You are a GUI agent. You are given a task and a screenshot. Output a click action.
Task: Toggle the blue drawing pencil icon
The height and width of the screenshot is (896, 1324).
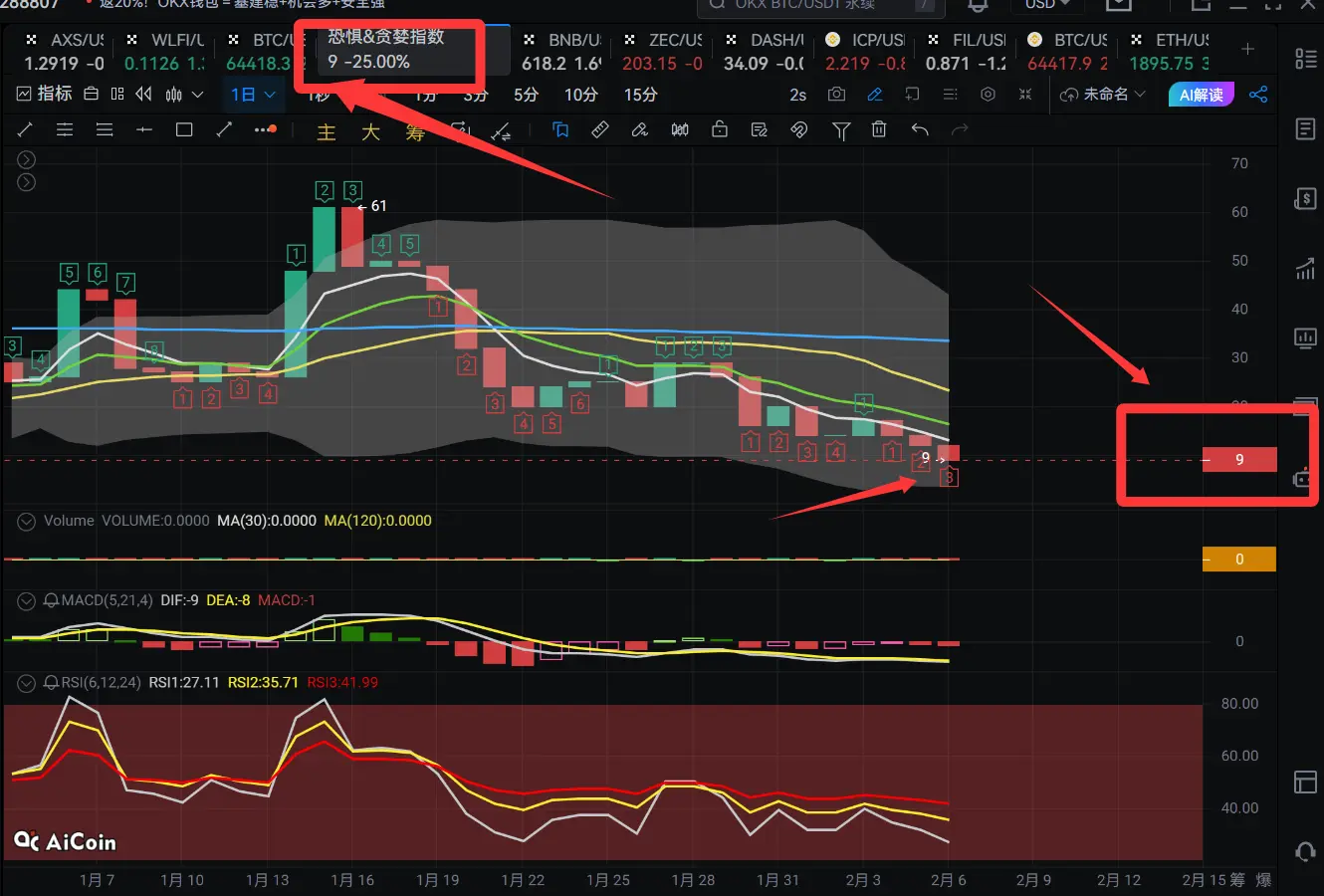point(875,95)
